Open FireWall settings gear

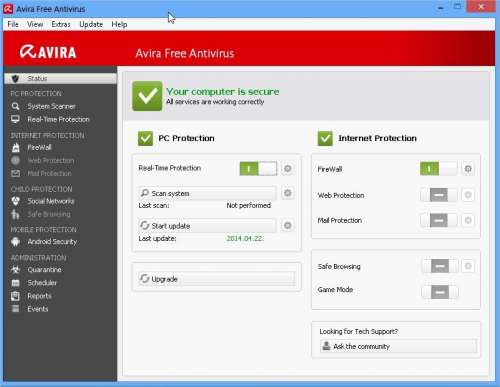[468, 169]
